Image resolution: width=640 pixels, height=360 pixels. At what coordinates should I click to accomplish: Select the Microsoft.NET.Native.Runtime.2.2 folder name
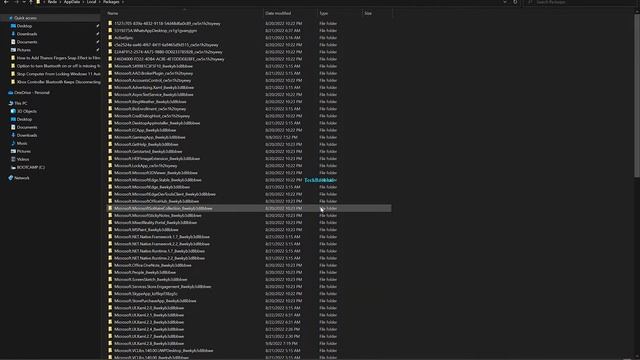coord(159,258)
